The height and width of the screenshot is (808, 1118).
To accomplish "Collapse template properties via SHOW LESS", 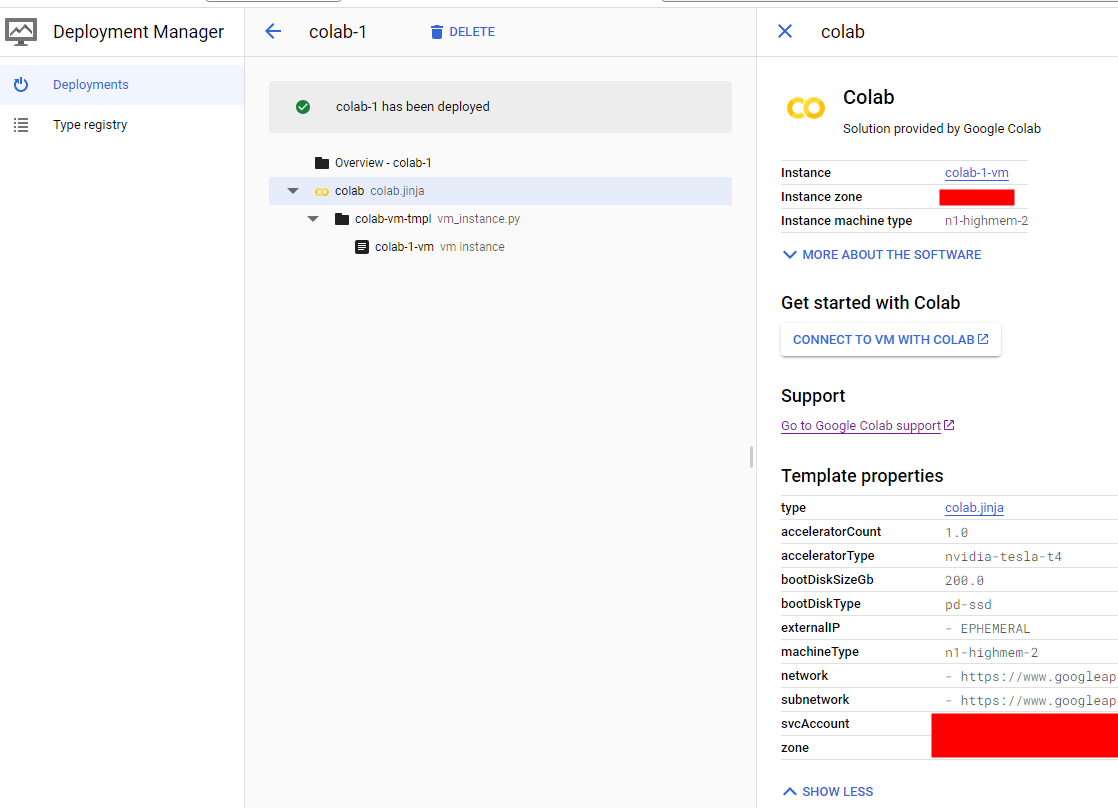I will click(827, 791).
